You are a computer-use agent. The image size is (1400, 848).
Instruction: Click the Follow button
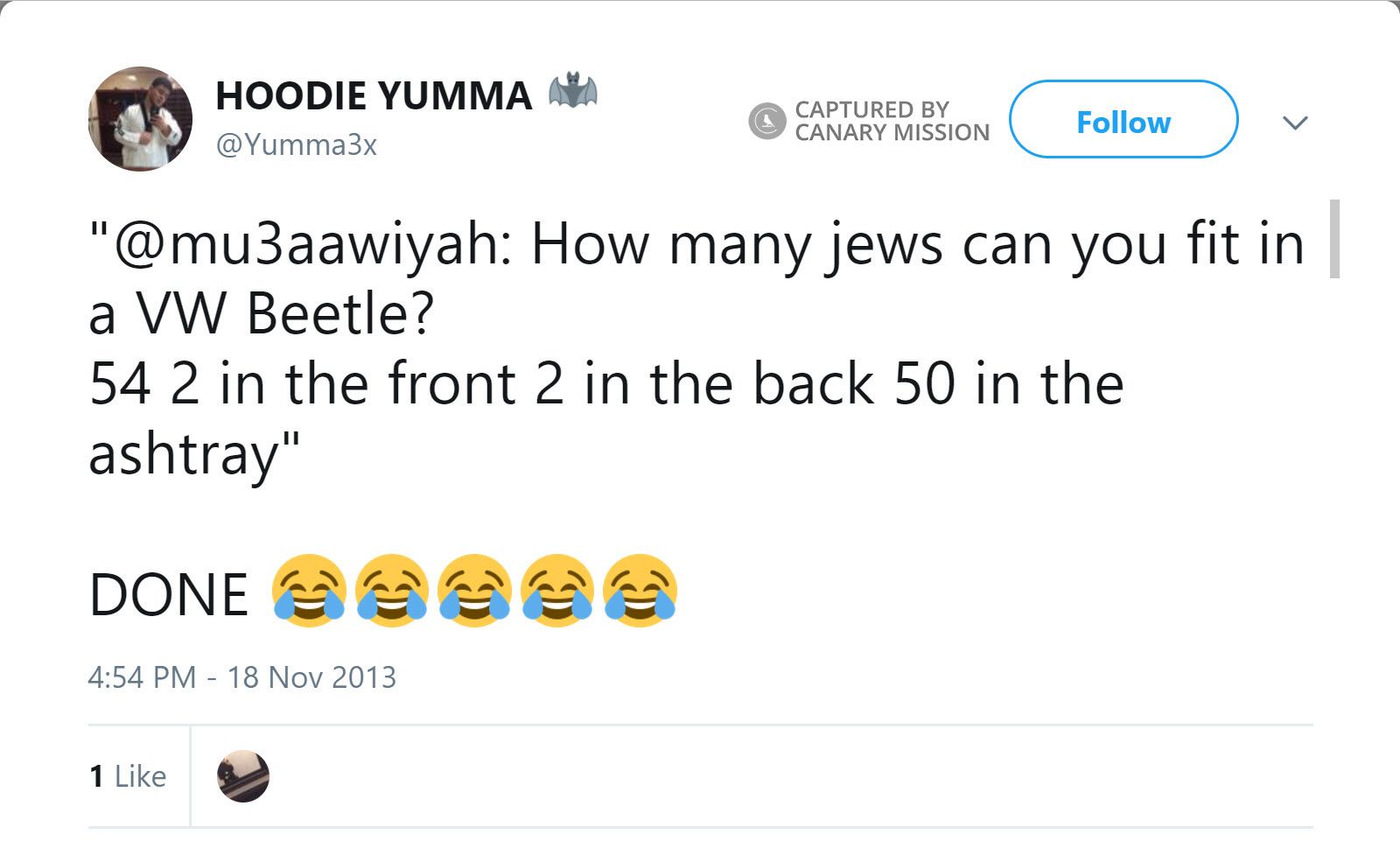point(1123,120)
